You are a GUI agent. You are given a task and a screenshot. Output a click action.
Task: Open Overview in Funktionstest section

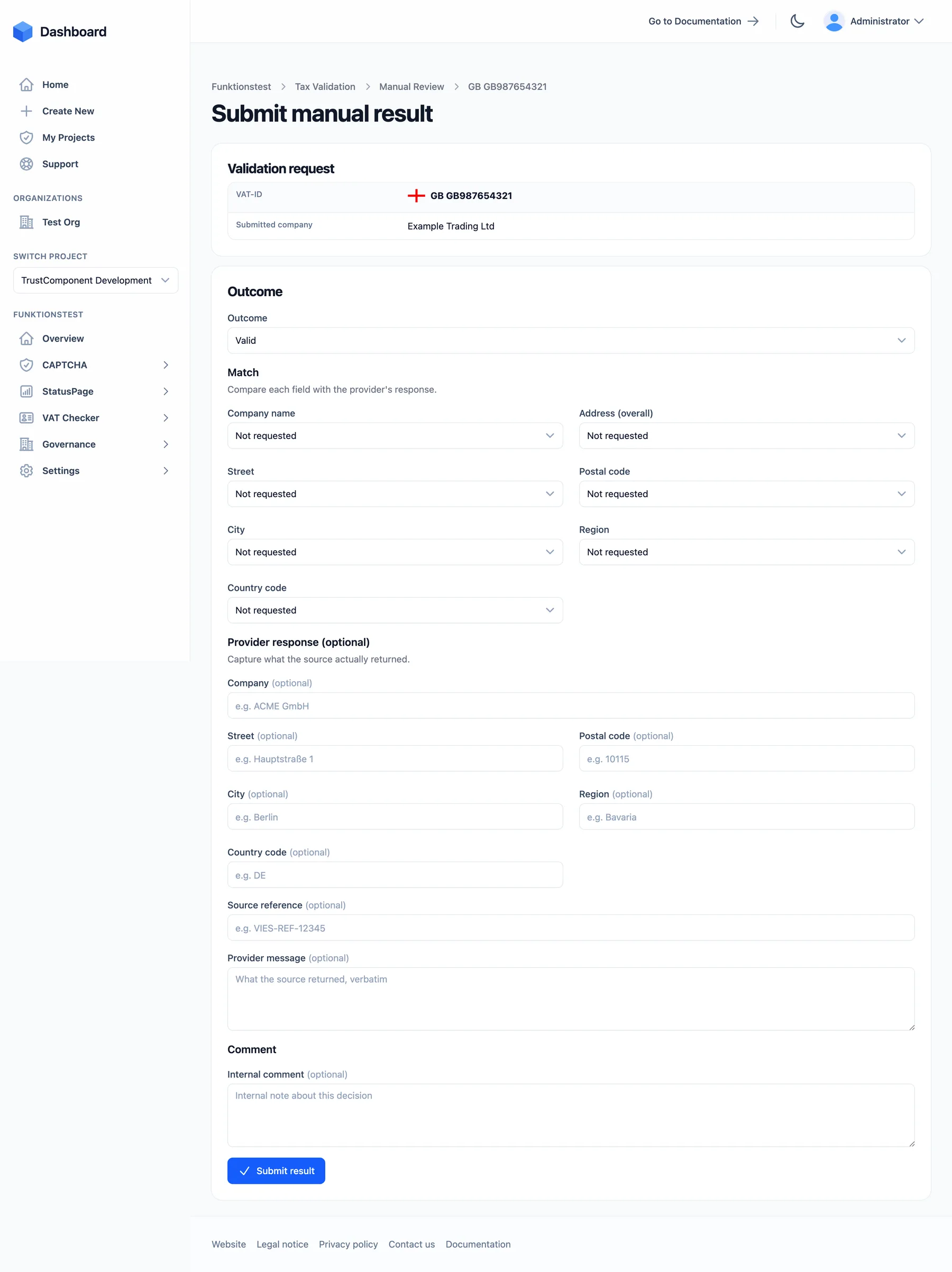tap(95, 338)
